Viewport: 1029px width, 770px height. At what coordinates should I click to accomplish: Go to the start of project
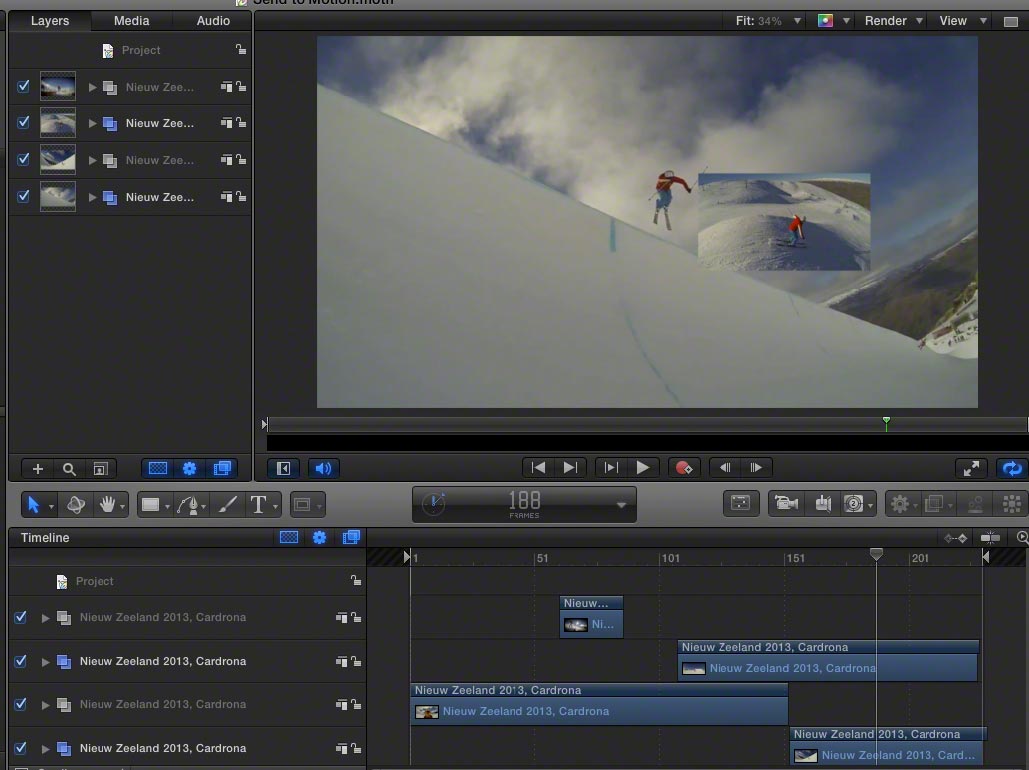[x=538, y=467]
